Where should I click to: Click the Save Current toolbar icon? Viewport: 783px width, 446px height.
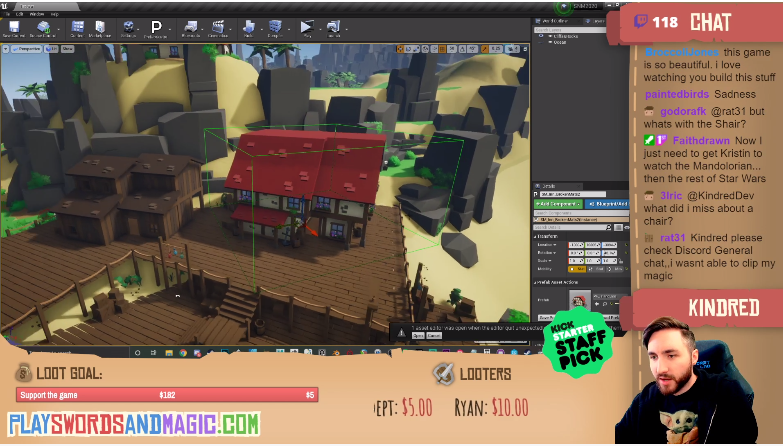pos(13,28)
